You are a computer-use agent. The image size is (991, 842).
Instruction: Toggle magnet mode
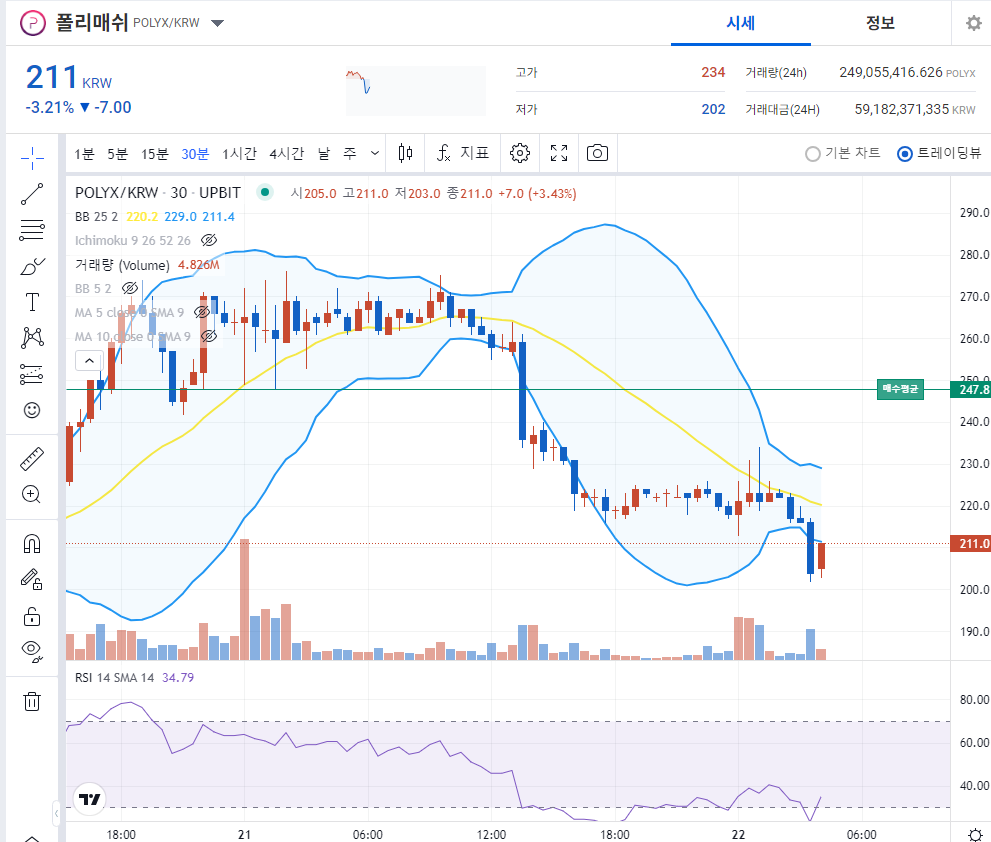32,544
